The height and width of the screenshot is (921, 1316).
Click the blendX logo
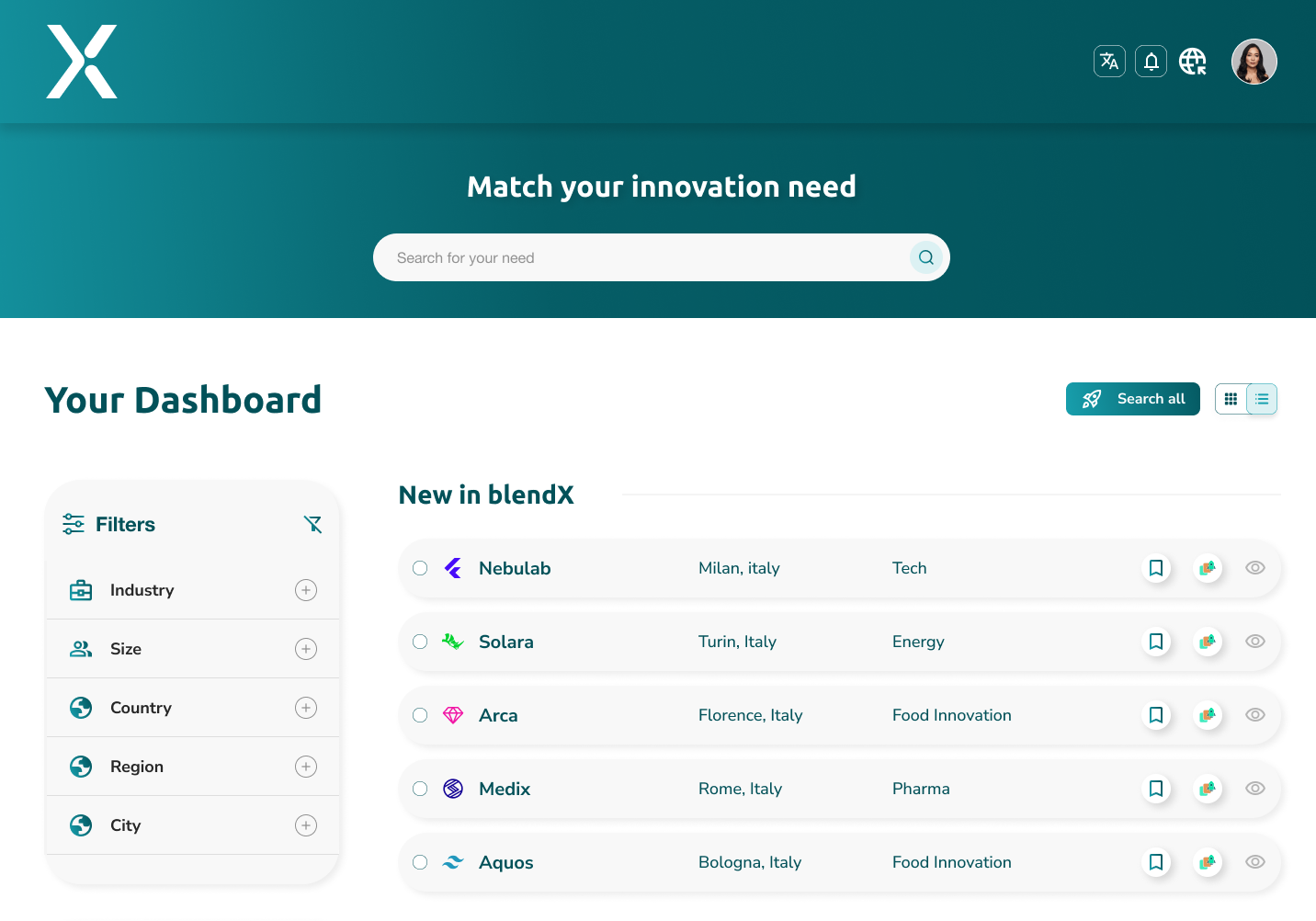pyautogui.click(x=82, y=62)
